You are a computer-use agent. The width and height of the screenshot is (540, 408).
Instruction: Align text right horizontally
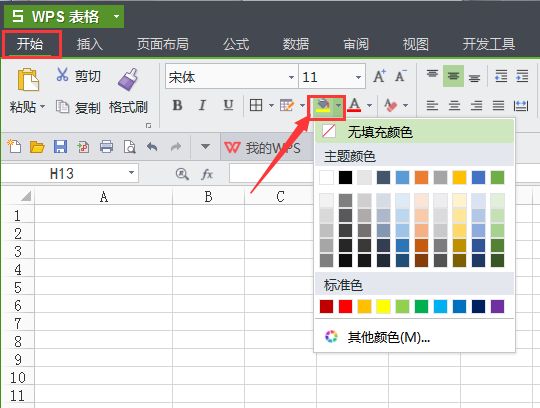(x=476, y=105)
